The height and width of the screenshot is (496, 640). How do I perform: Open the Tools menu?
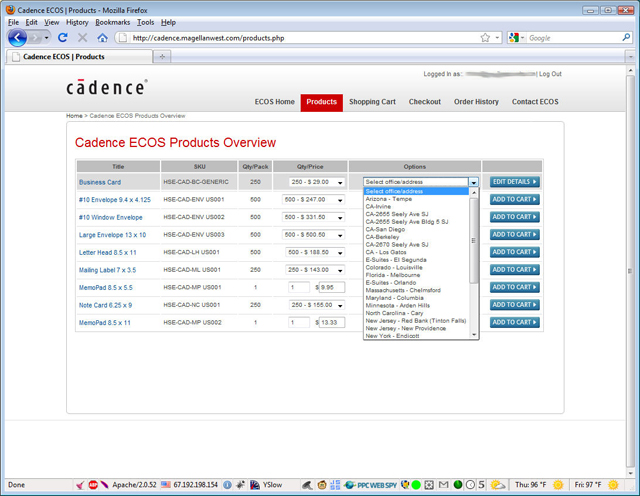[x=145, y=22]
